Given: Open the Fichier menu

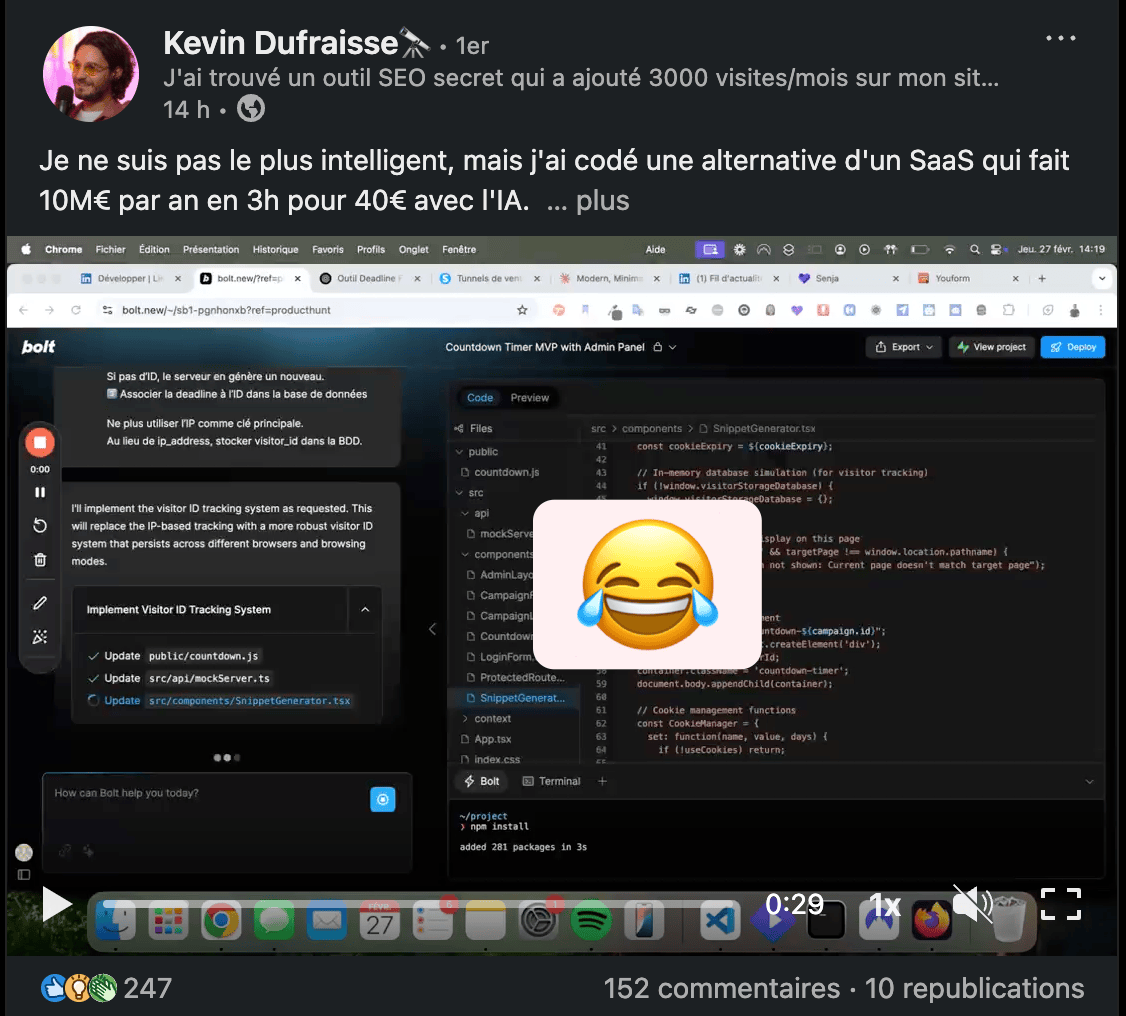Looking at the screenshot, I should [110, 249].
